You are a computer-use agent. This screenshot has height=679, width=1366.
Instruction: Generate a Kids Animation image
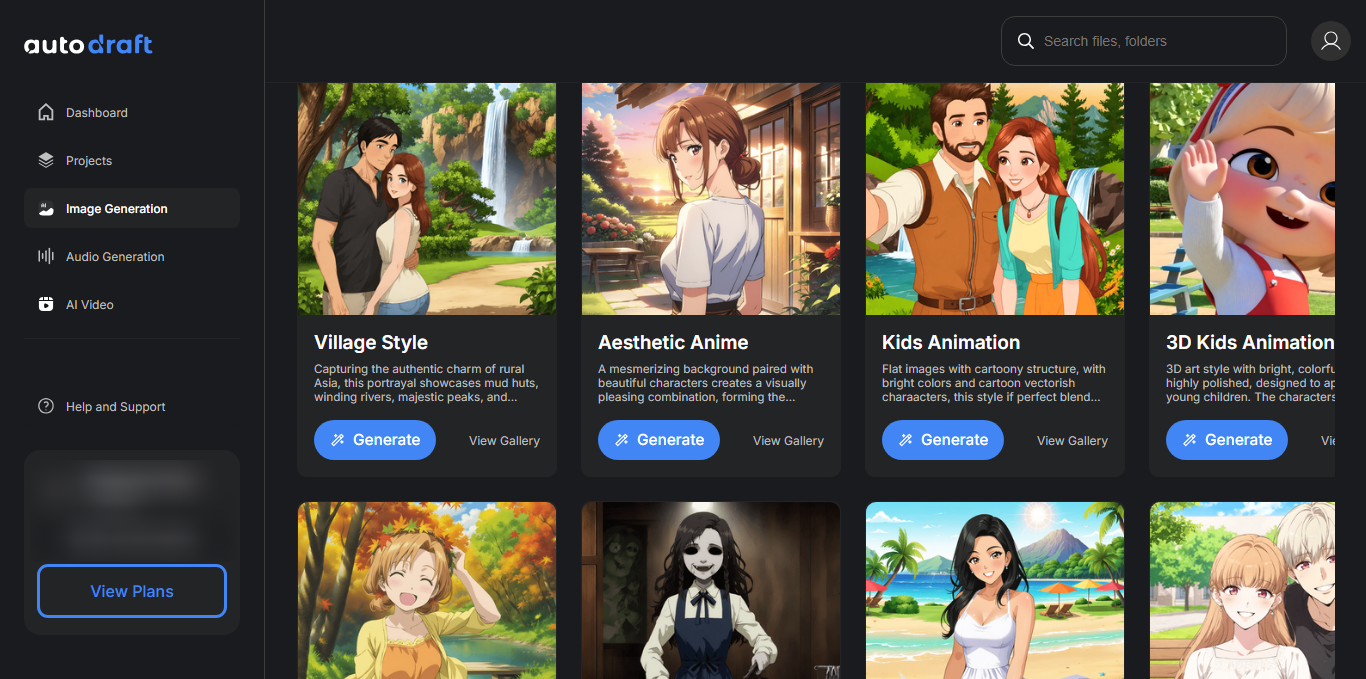coord(943,440)
